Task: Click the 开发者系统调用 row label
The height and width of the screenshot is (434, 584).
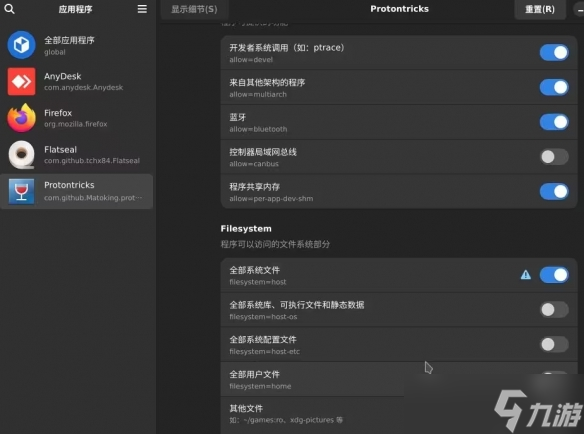Action: (286, 48)
